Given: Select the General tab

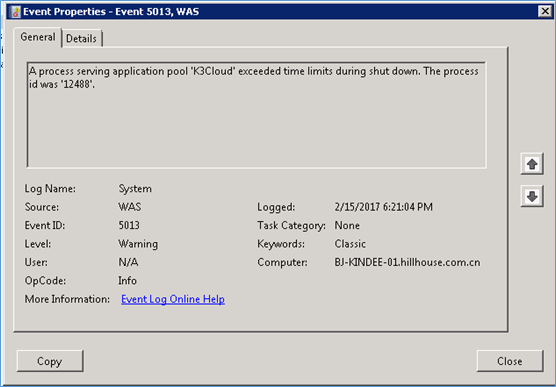Looking at the screenshot, I should click(38, 37).
